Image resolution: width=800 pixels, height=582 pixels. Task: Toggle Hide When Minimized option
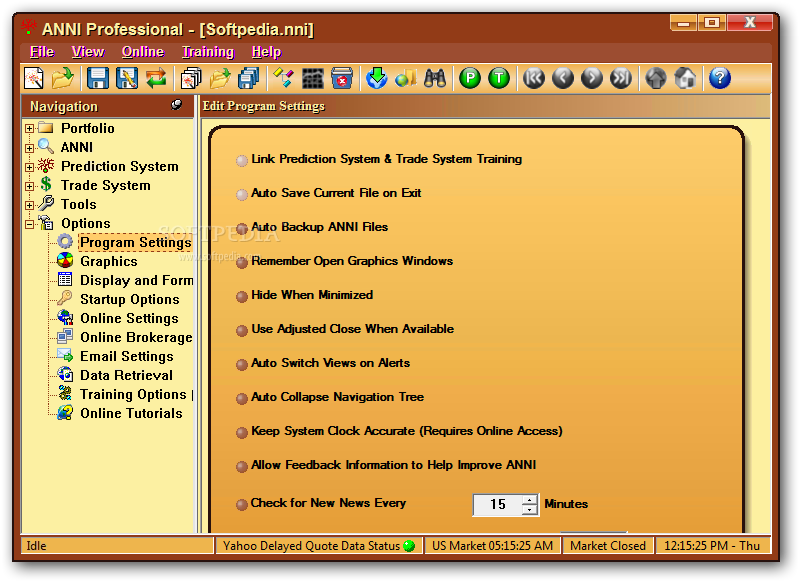pos(242,296)
